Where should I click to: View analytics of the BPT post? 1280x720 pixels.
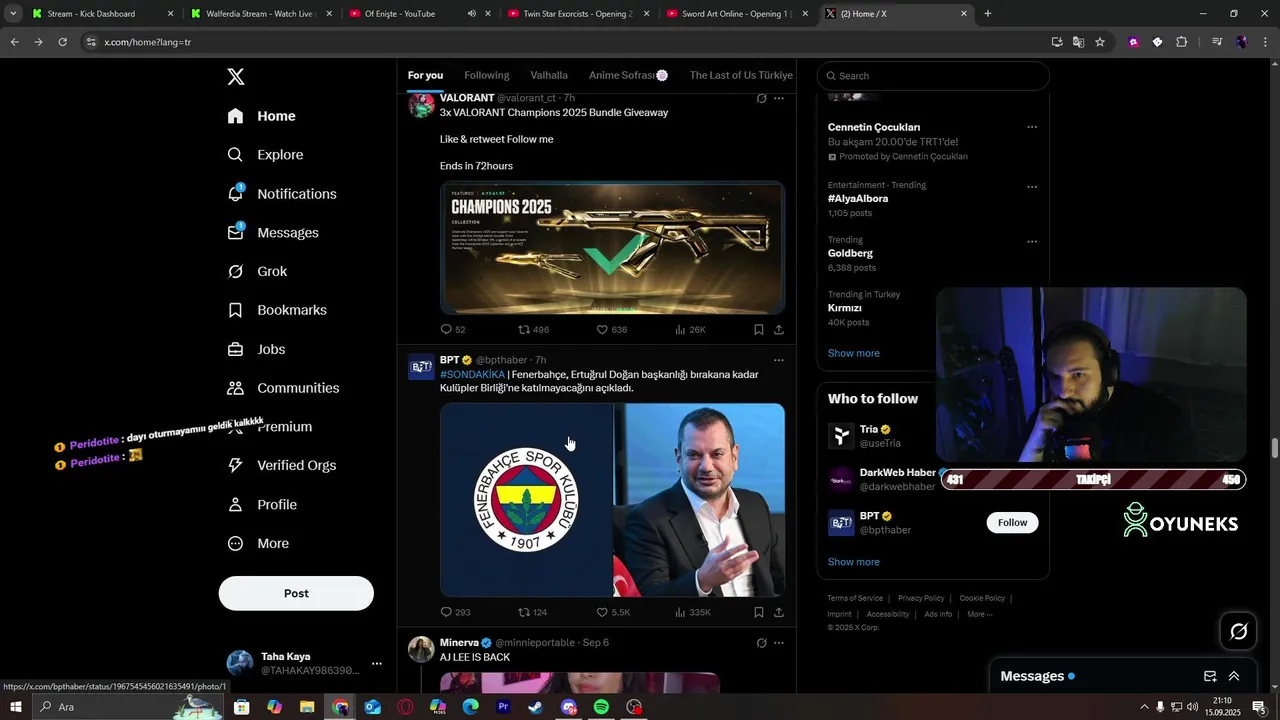693,612
